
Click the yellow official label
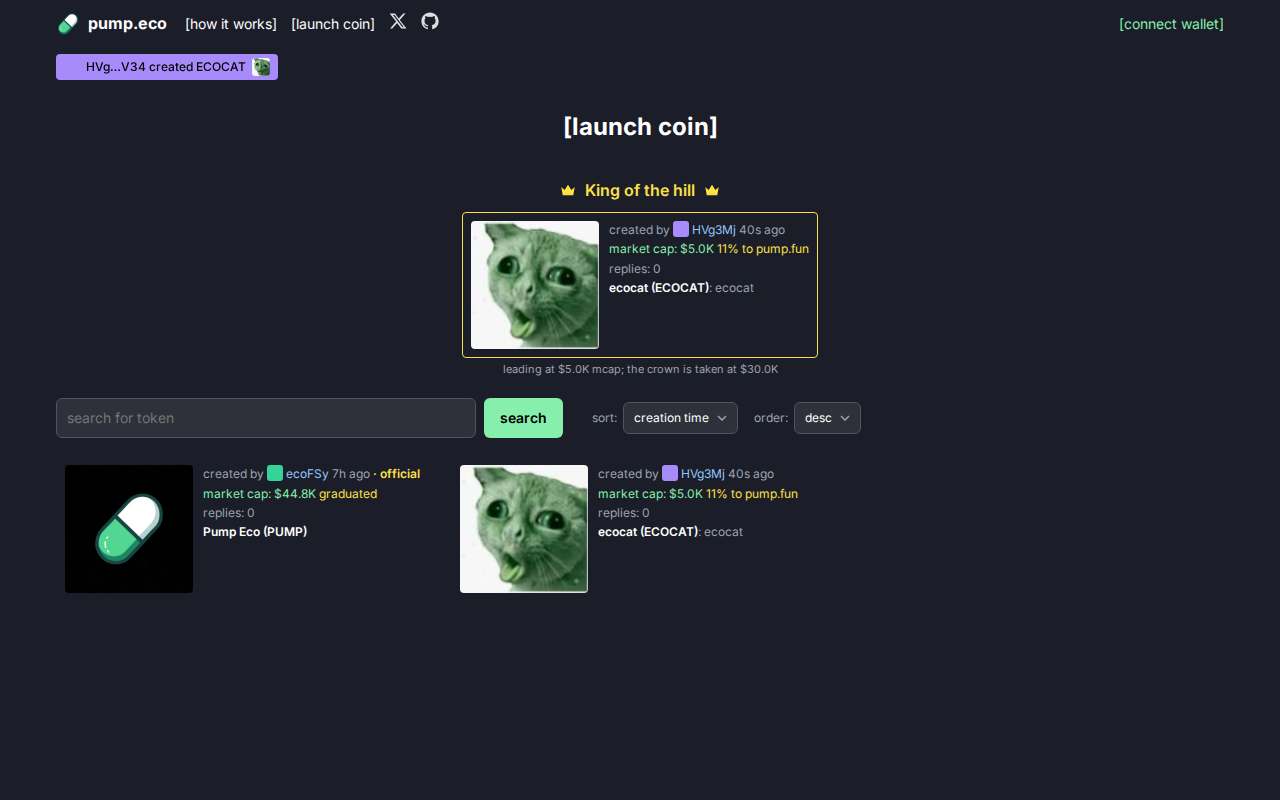click(x=400, y=474)
